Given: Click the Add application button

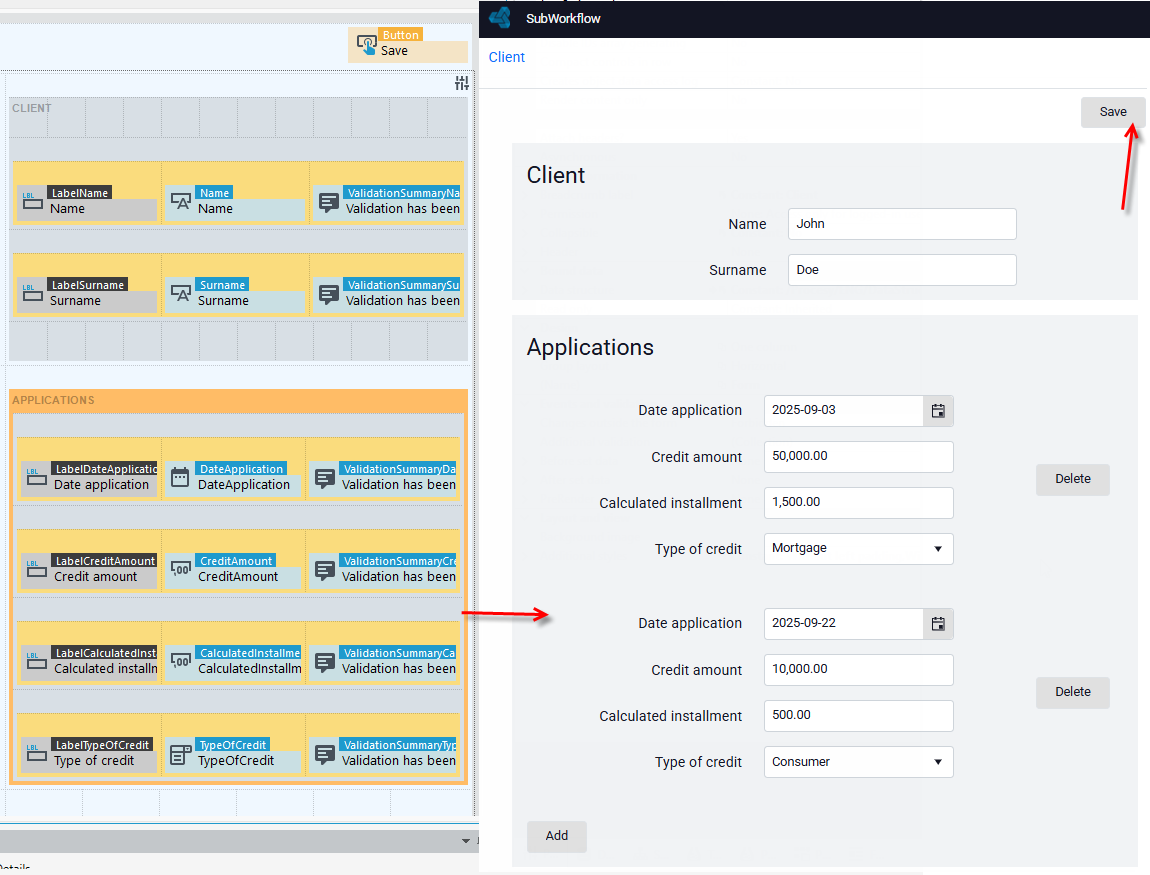Looking at the screenshot, I should click(x=557, y=836).
